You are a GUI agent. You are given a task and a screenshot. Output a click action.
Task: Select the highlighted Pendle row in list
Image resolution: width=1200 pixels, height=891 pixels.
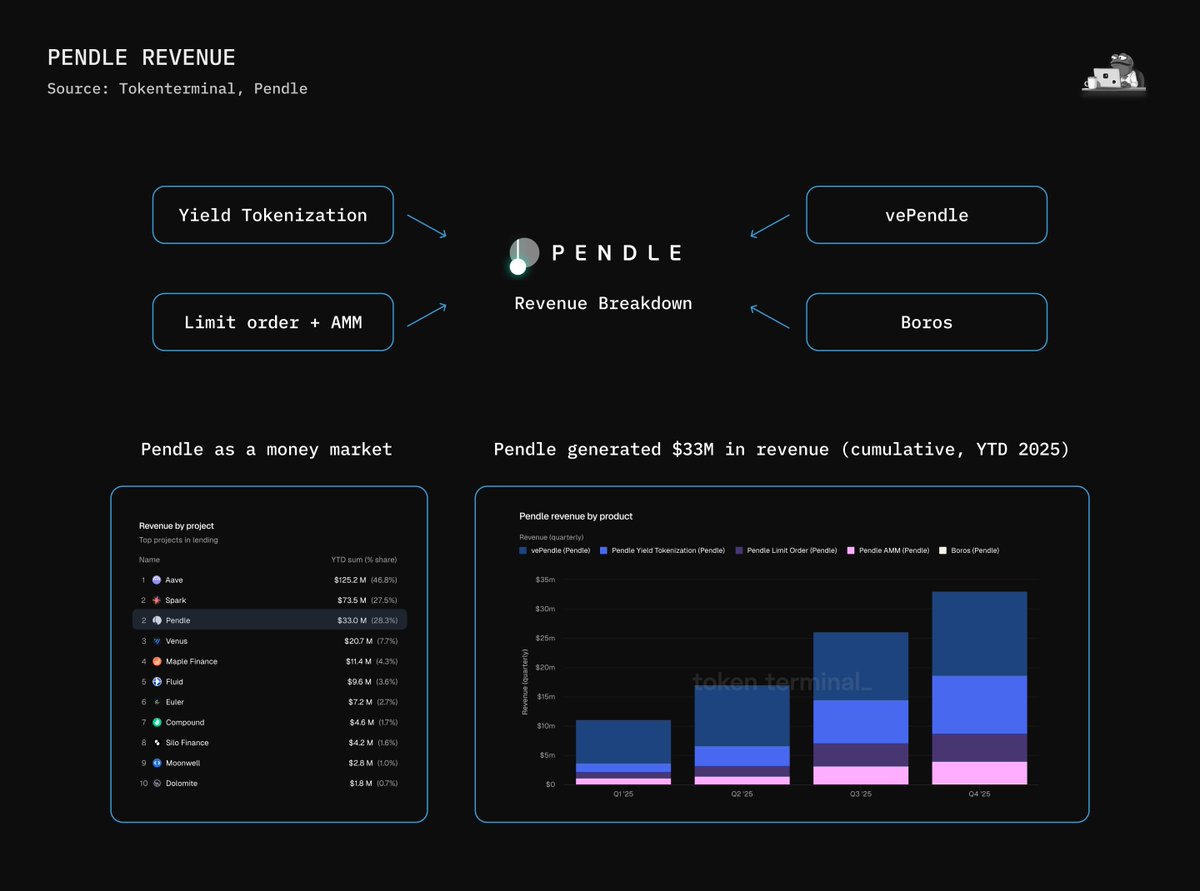click(x=269, y=620)
